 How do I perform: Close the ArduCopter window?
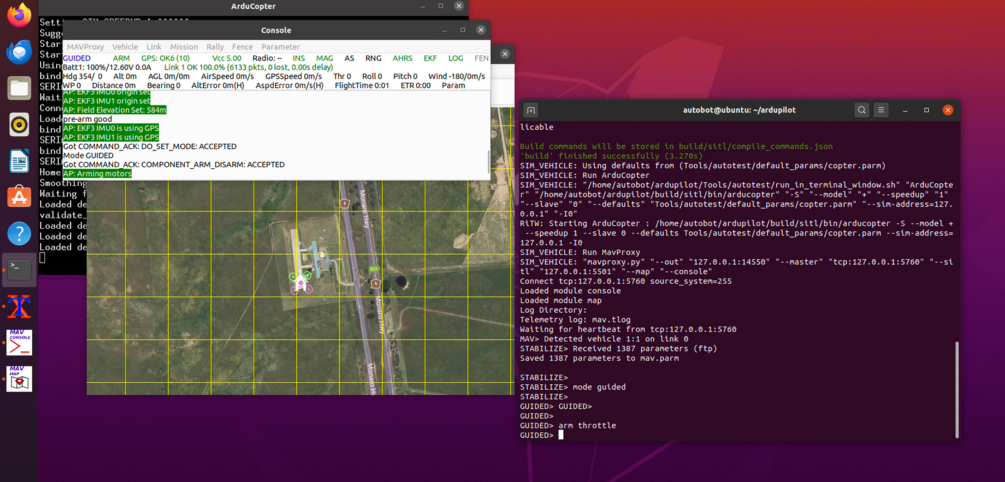click(x=459, y=6)
